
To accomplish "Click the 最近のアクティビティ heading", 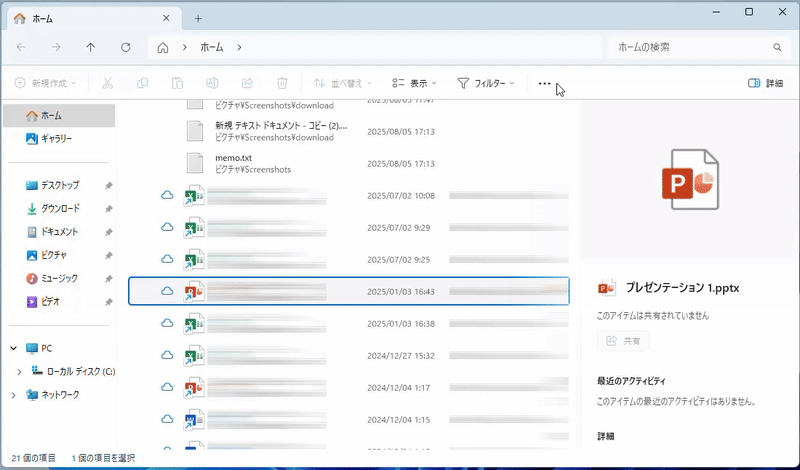I will pos(631,381).
